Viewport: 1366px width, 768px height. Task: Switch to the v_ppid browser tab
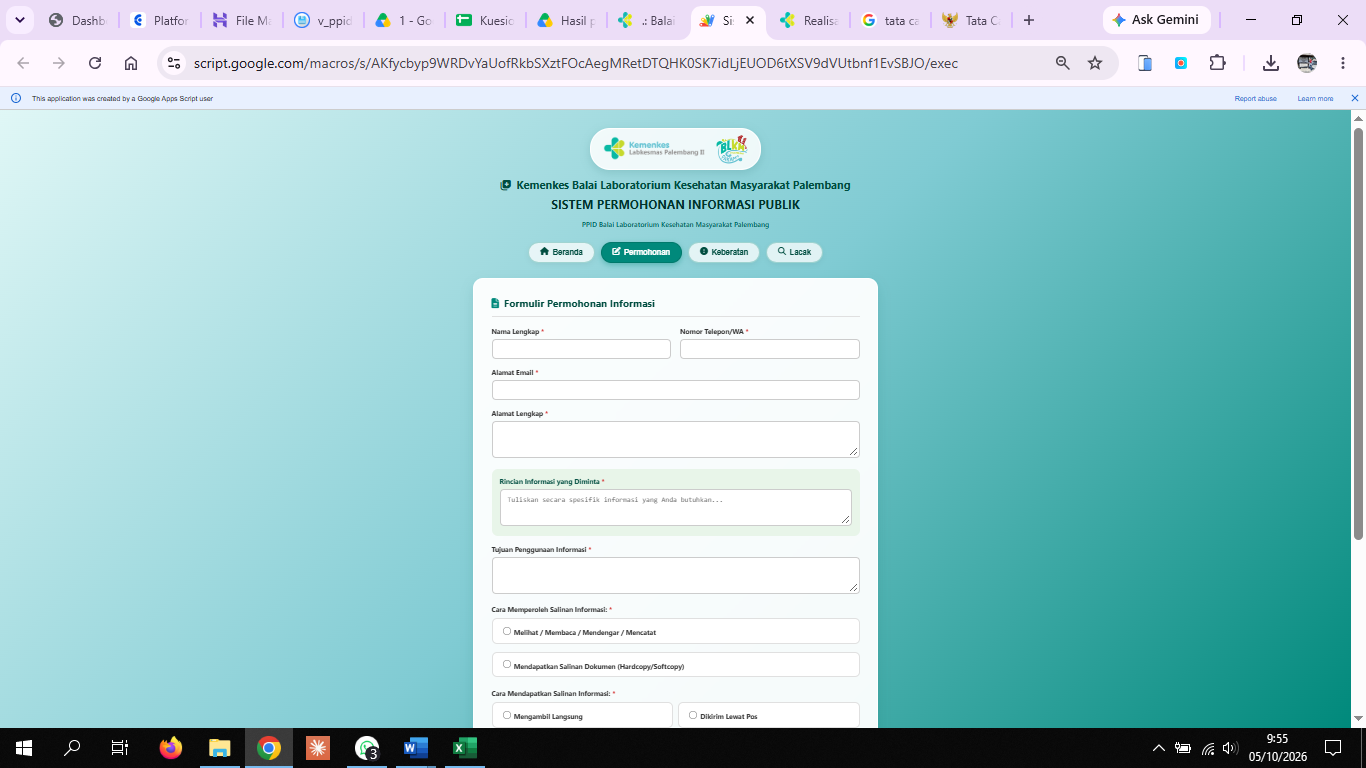tap(323, 20)
